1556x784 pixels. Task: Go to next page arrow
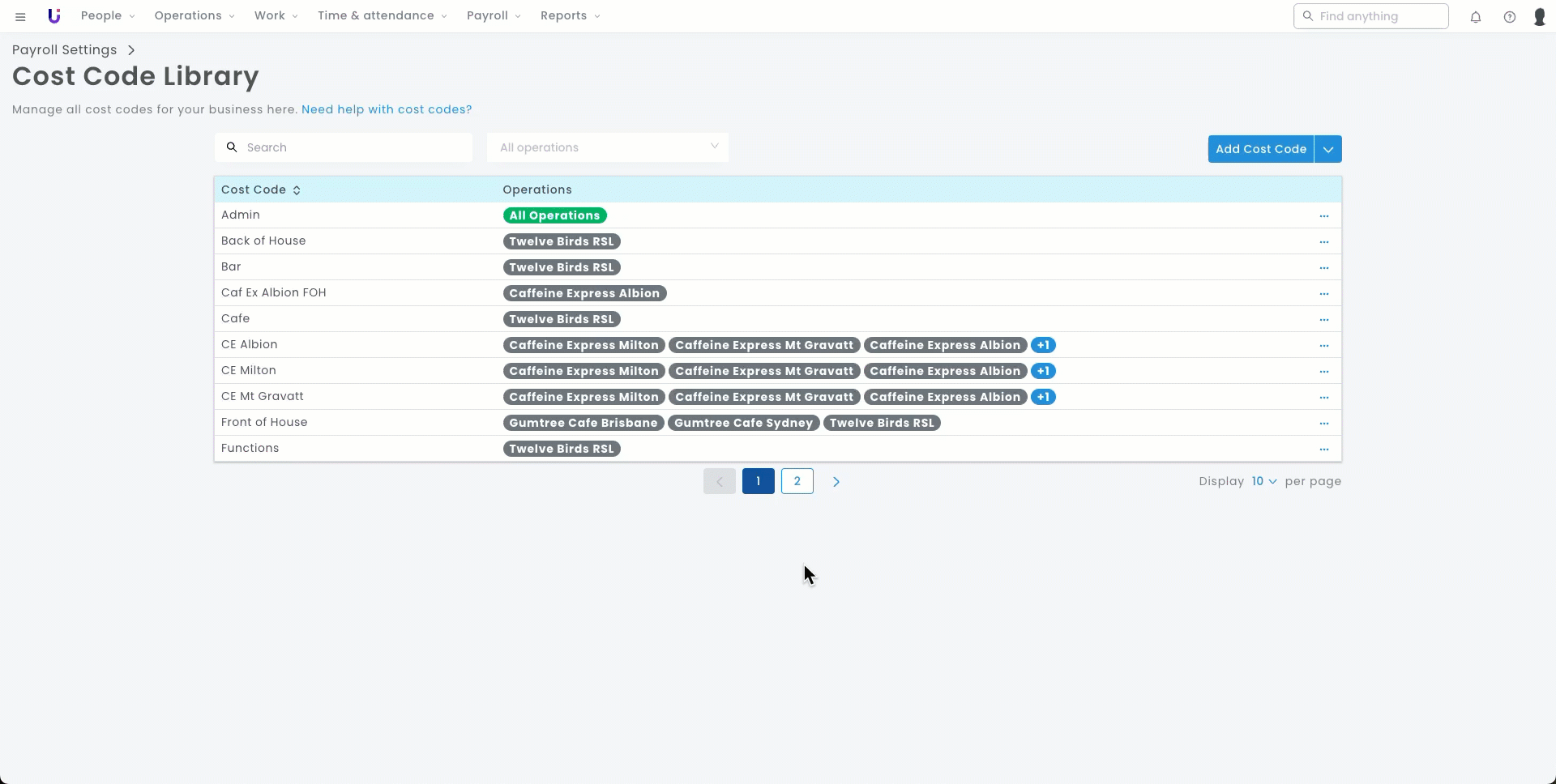836,482
